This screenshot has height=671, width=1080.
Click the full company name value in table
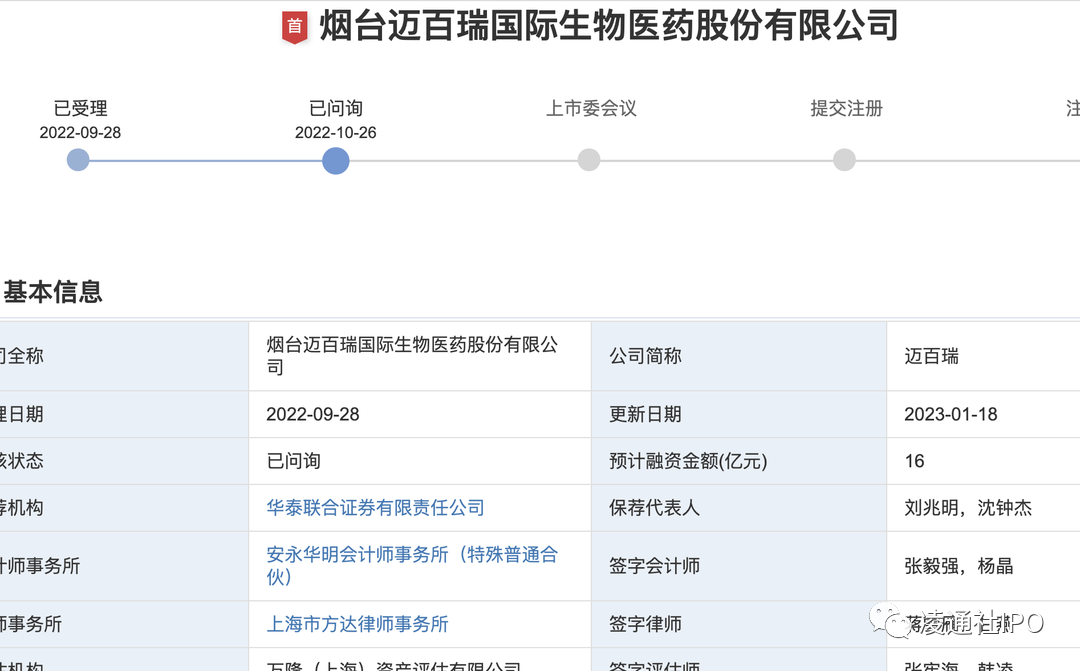412,355
